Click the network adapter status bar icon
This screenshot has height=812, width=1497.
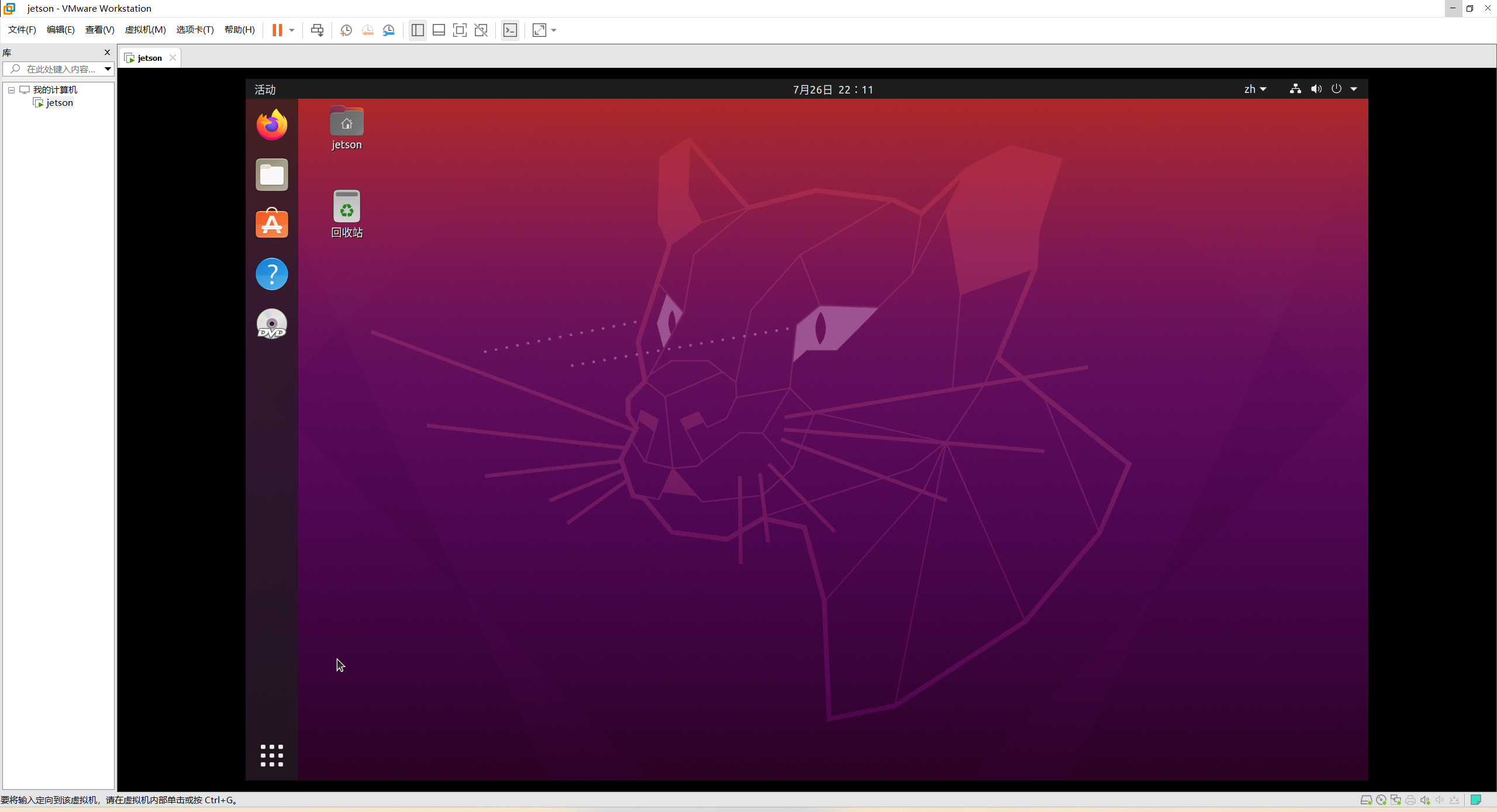point(1396,800)
